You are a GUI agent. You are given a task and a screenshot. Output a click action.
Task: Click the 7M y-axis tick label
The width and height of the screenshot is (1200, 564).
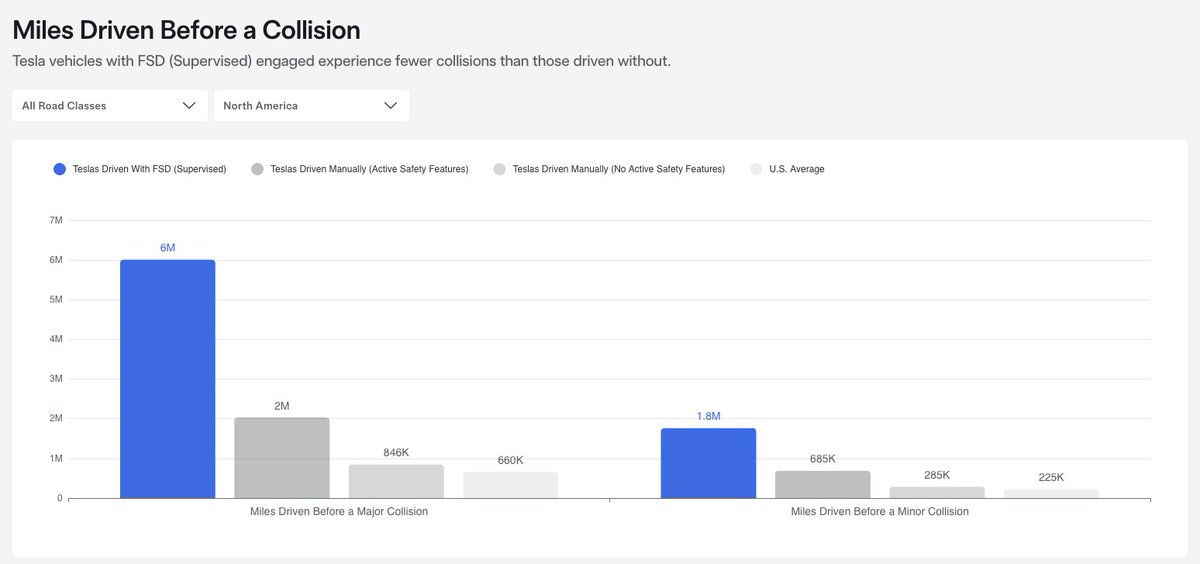[55, 220]
